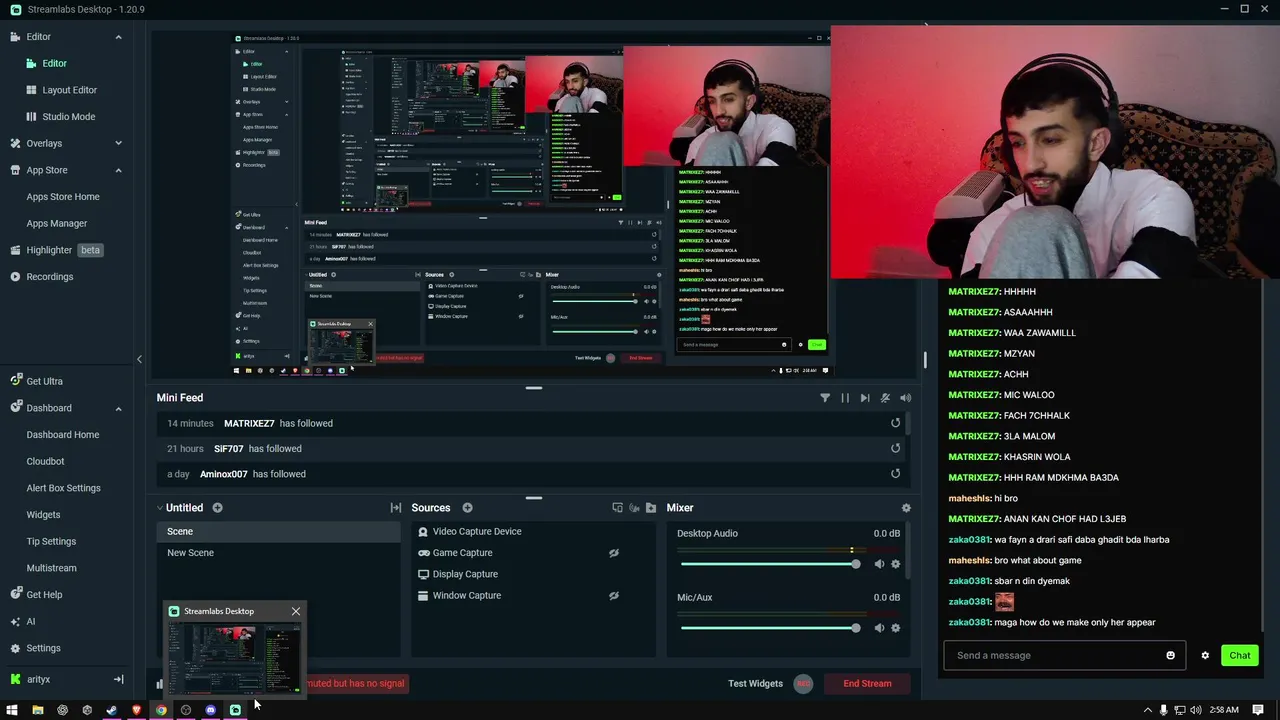The image size is (1280, 720).
Task: Open Widgets page
Action: [x=43, y=514]
